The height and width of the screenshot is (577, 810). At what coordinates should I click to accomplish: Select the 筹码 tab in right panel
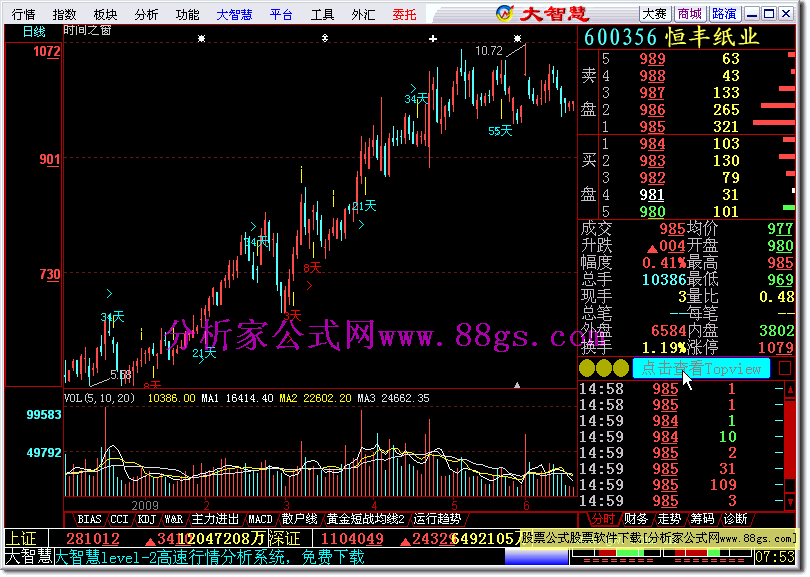(702, 519)
